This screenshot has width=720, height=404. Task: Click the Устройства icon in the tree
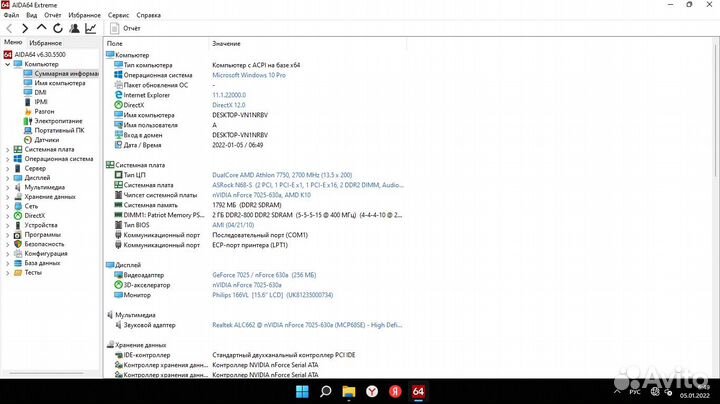18,225
